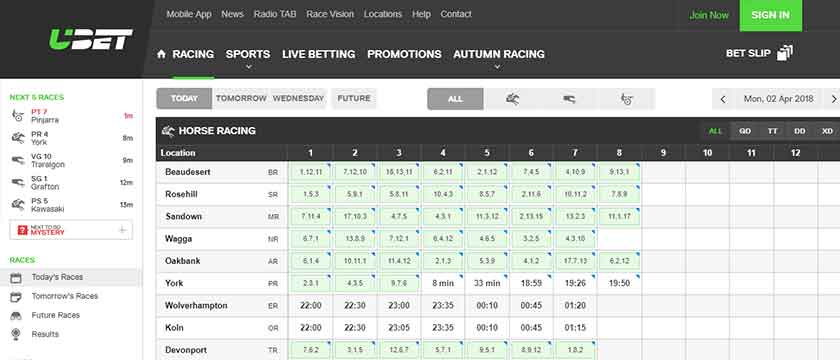The width and height of the screenshot is (840, 360).
Task: Click the Next To Go Mystery button
Action: pyautogui.click(x=71, y=230)
